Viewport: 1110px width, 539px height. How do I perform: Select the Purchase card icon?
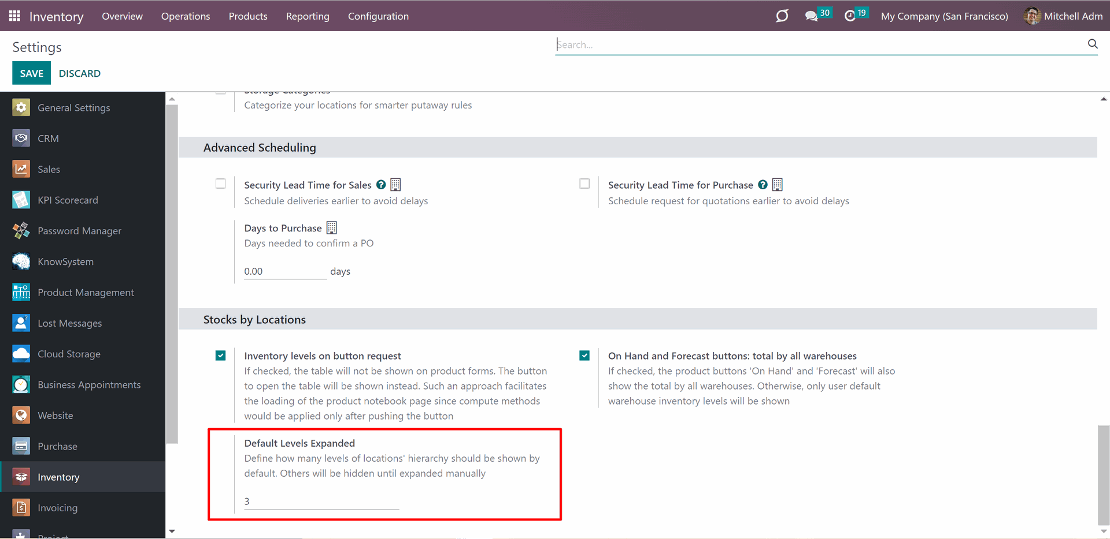pyautogui.click(x=21, y=446)
